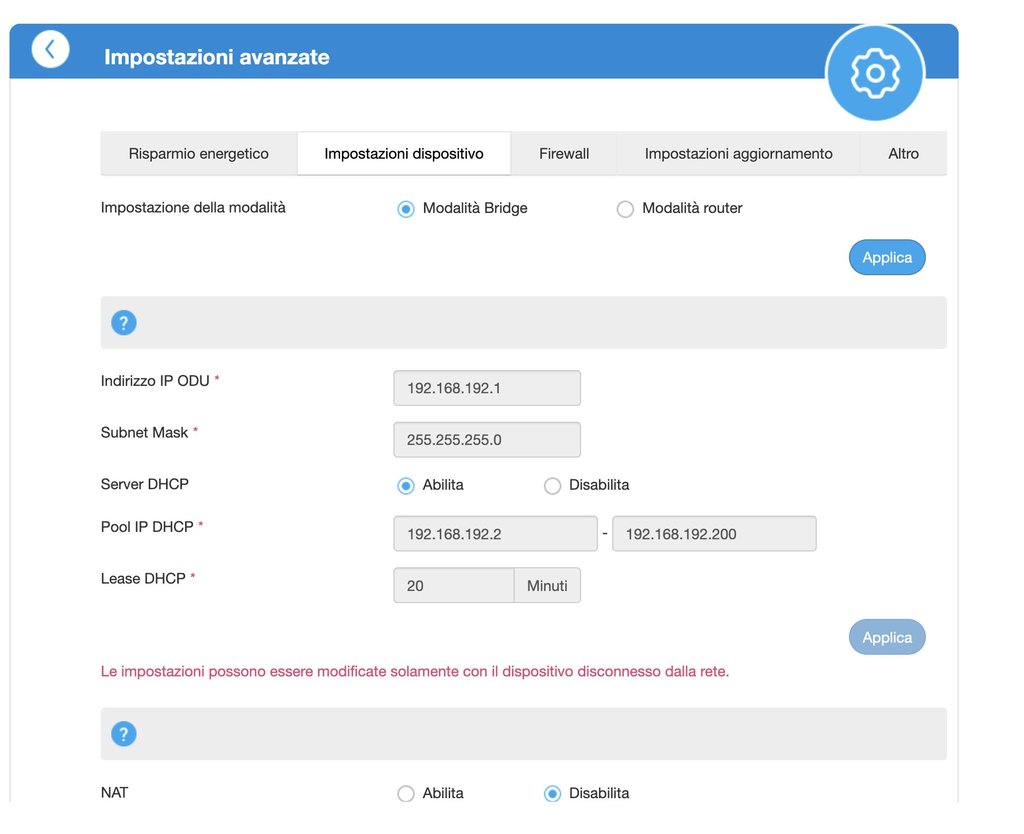The width and height of the screenshot is (1024, 834).
Task: Disable the Server DHCP option
Action: (x=552, y=485)
